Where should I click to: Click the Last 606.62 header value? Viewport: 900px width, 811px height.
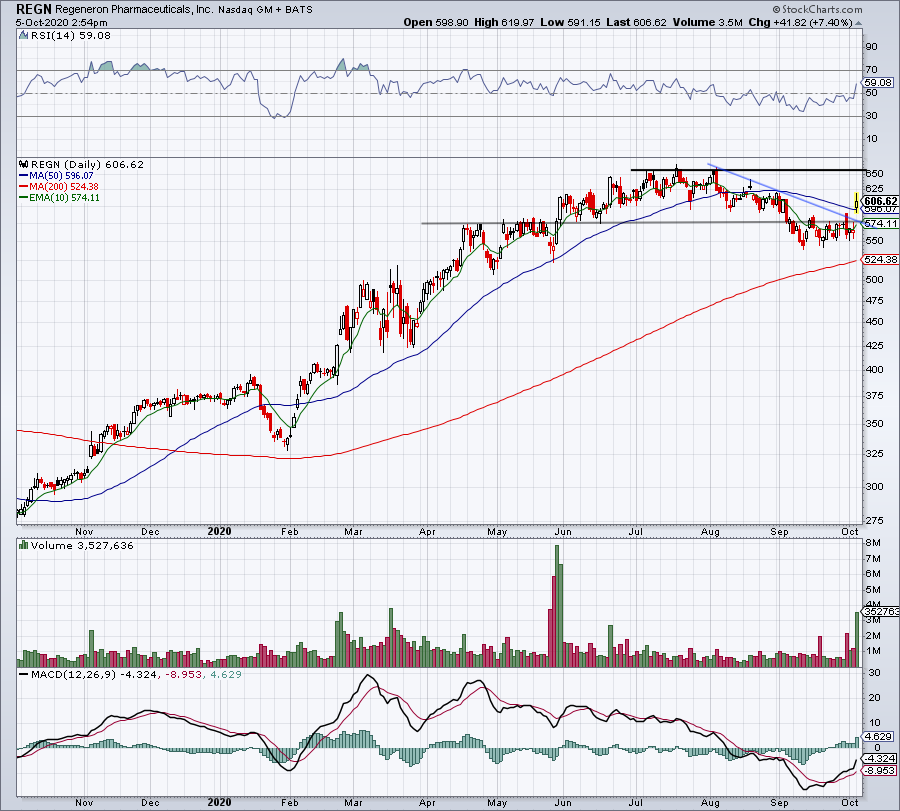pyautogui.click(x=636, y=22)
